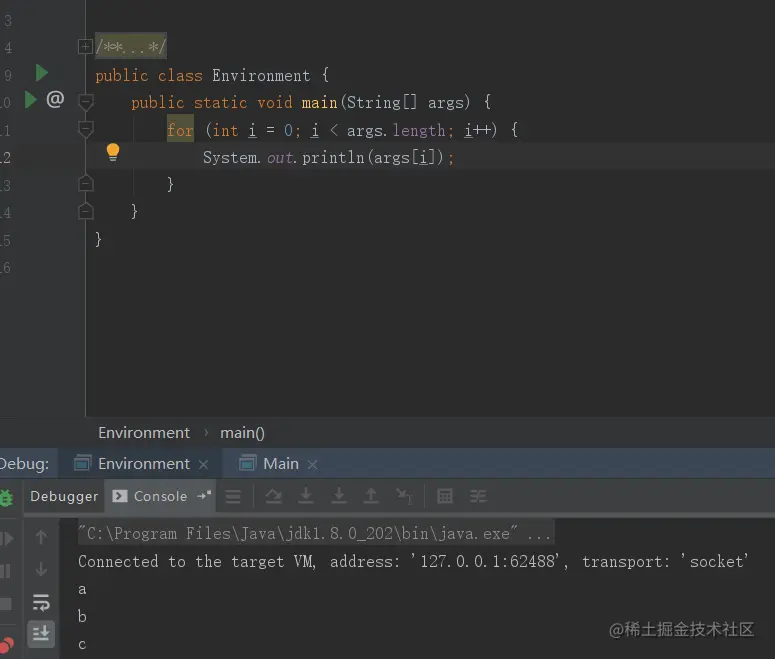Click the 'Debug:' tool window label

coord(24,464)
